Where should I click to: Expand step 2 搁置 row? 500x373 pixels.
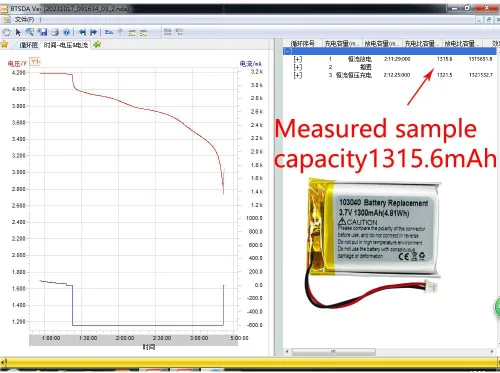[298, 67]
